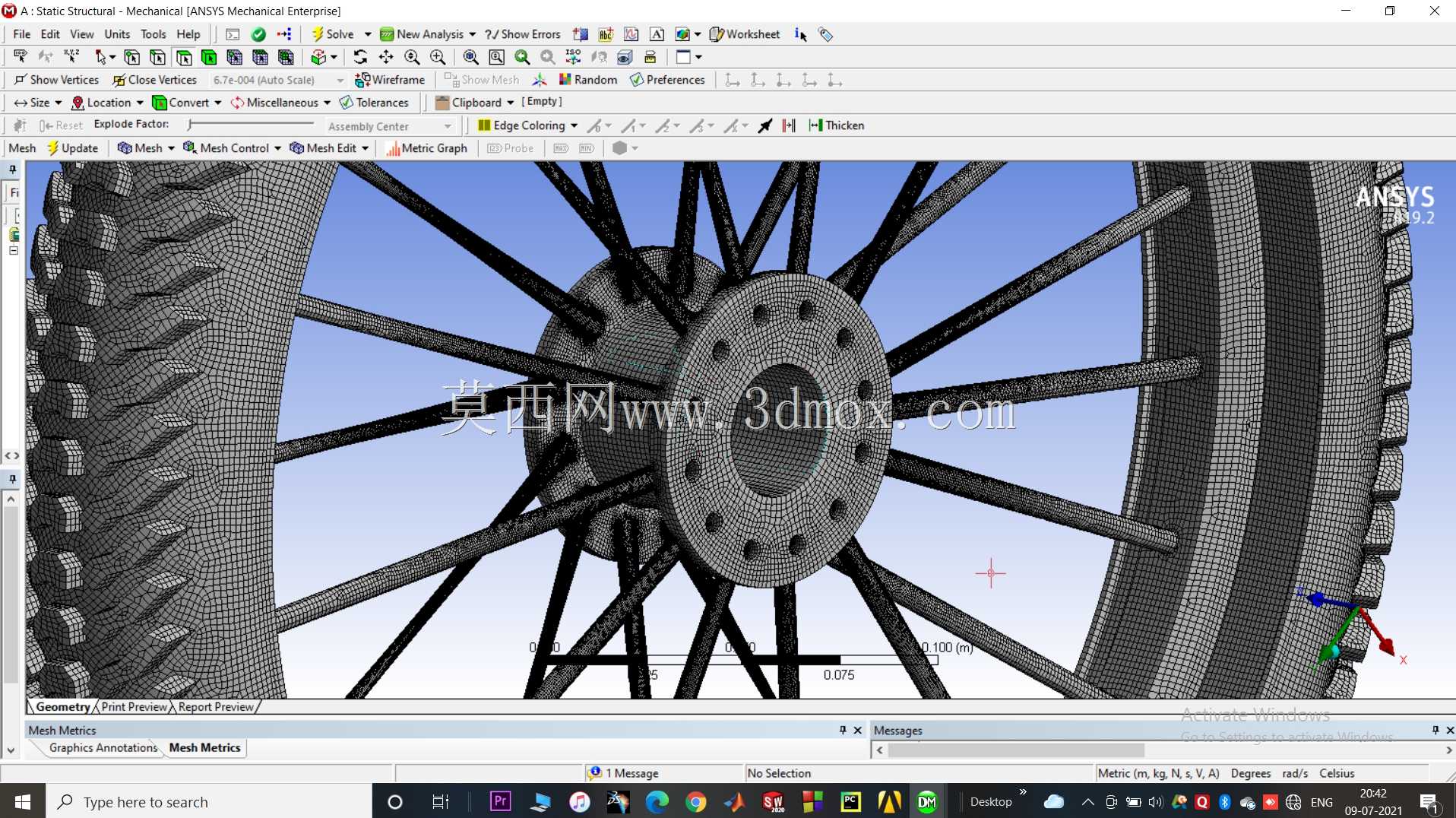The height and width of the screenshot is (818, 1456).
Task: Click the Rotate view tool icon
Action: point(360,57)
